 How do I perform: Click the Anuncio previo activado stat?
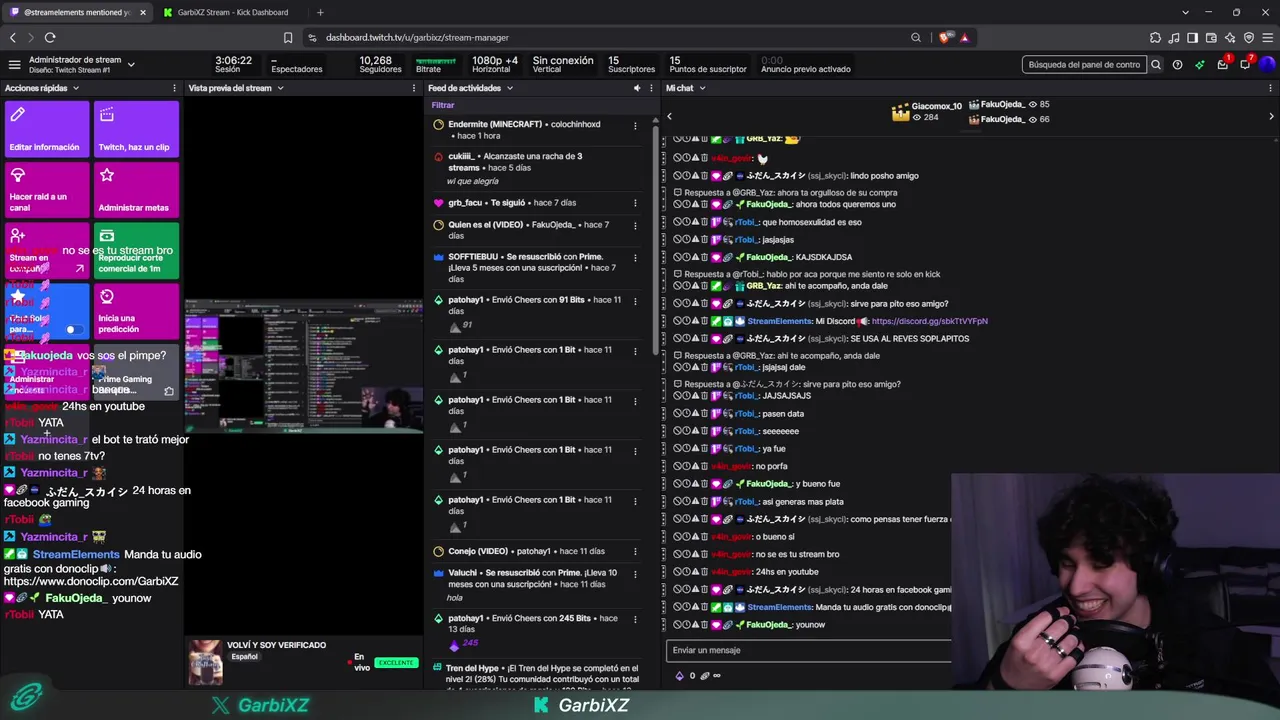[805, 65]
